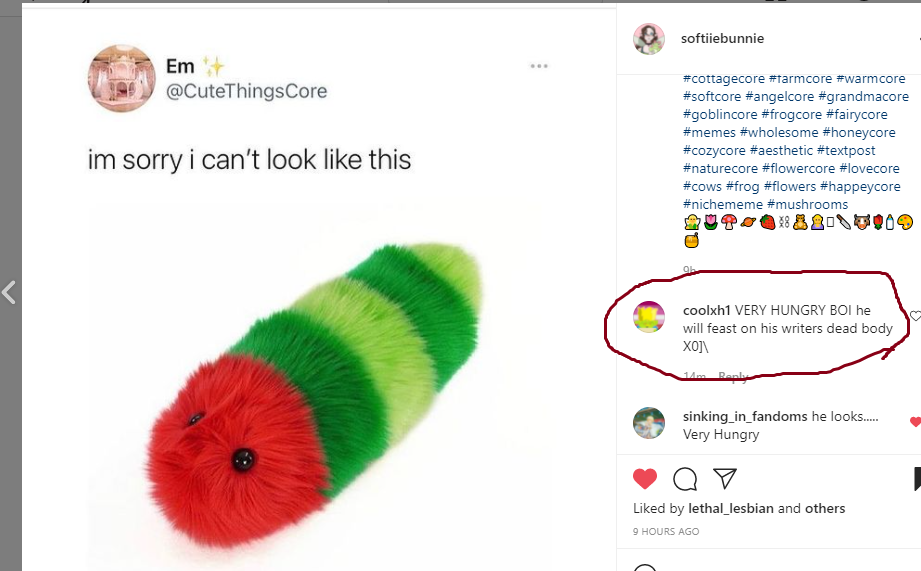Open coolxh1 profile picture
This screenshot has width=921, height=571.
tap(649, 317)
